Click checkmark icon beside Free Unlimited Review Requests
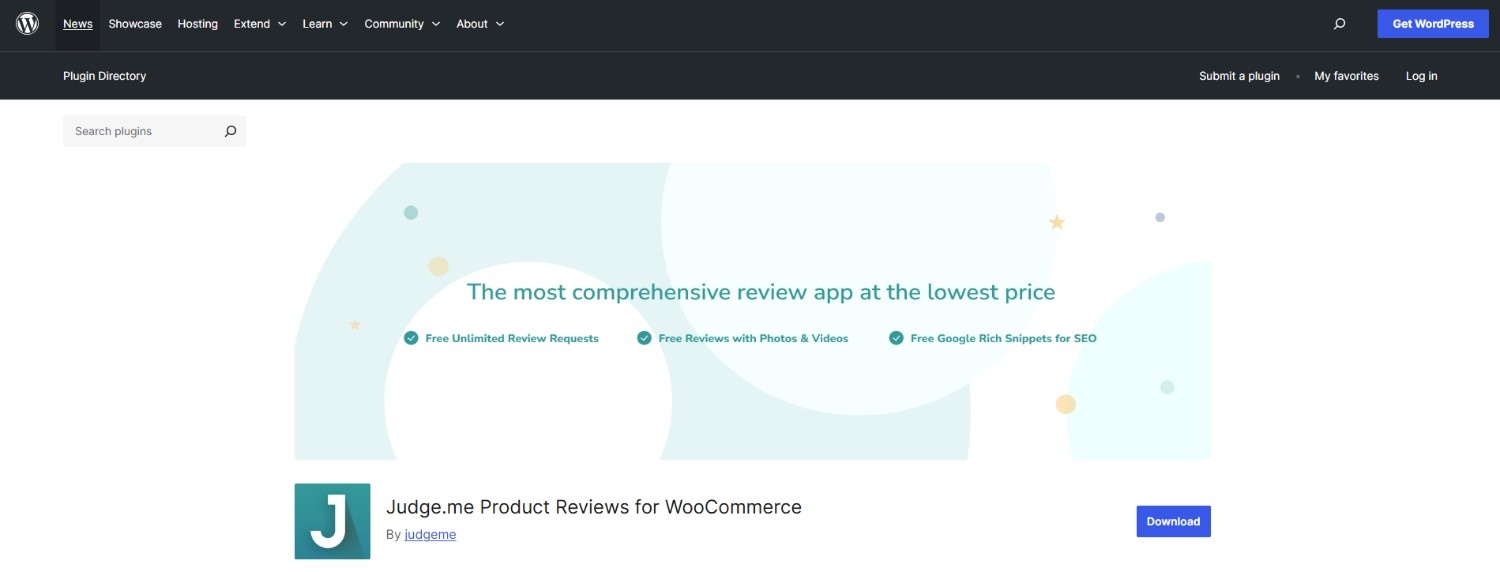This screenshot has height=572, width=1500. pyautogui.click(x=411, y=338)
